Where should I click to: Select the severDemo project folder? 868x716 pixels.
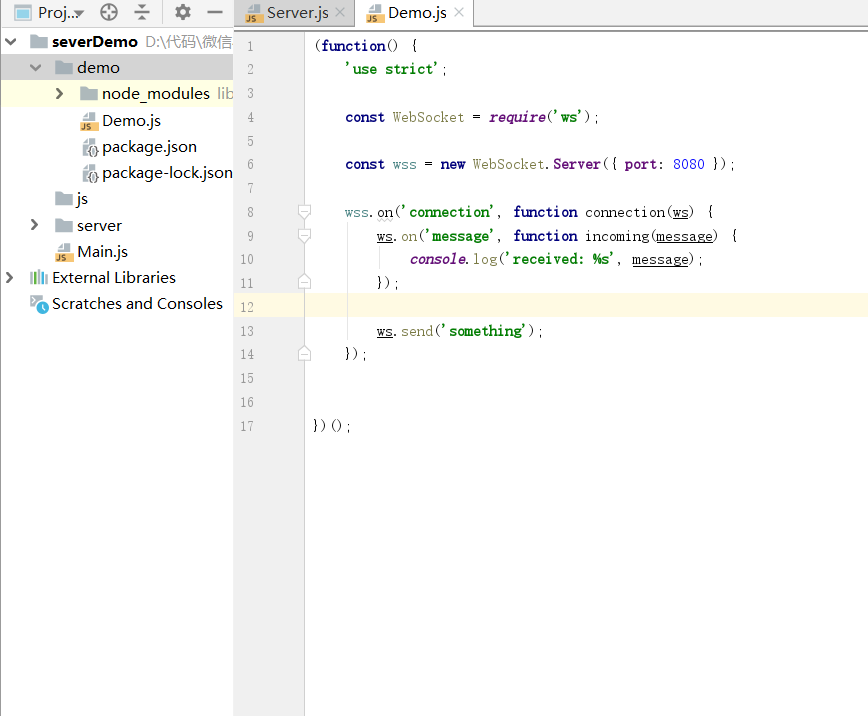click(x=95, y=42)
